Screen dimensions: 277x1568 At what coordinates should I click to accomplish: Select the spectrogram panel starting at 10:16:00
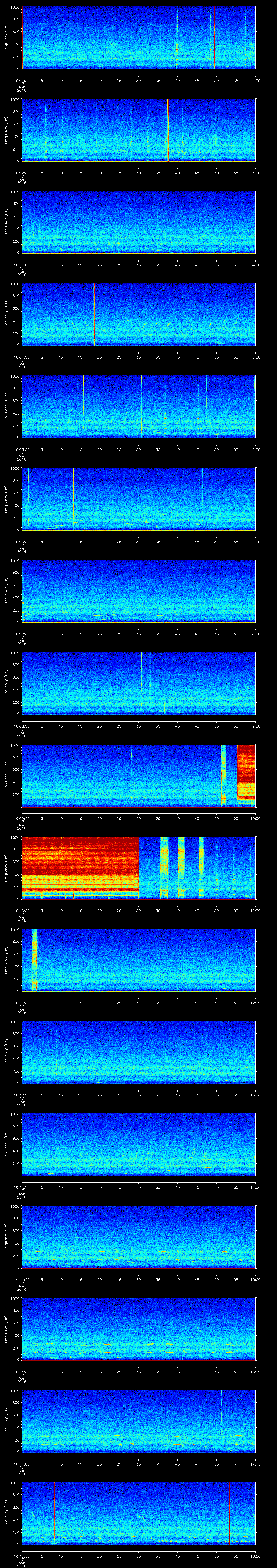(138, 1421)
